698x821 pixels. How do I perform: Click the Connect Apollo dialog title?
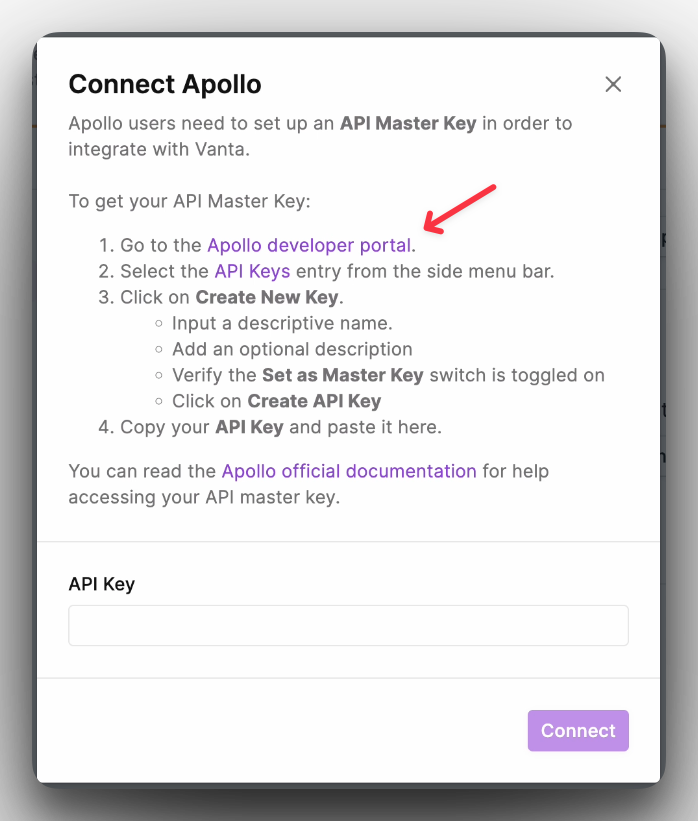point(165,84)
